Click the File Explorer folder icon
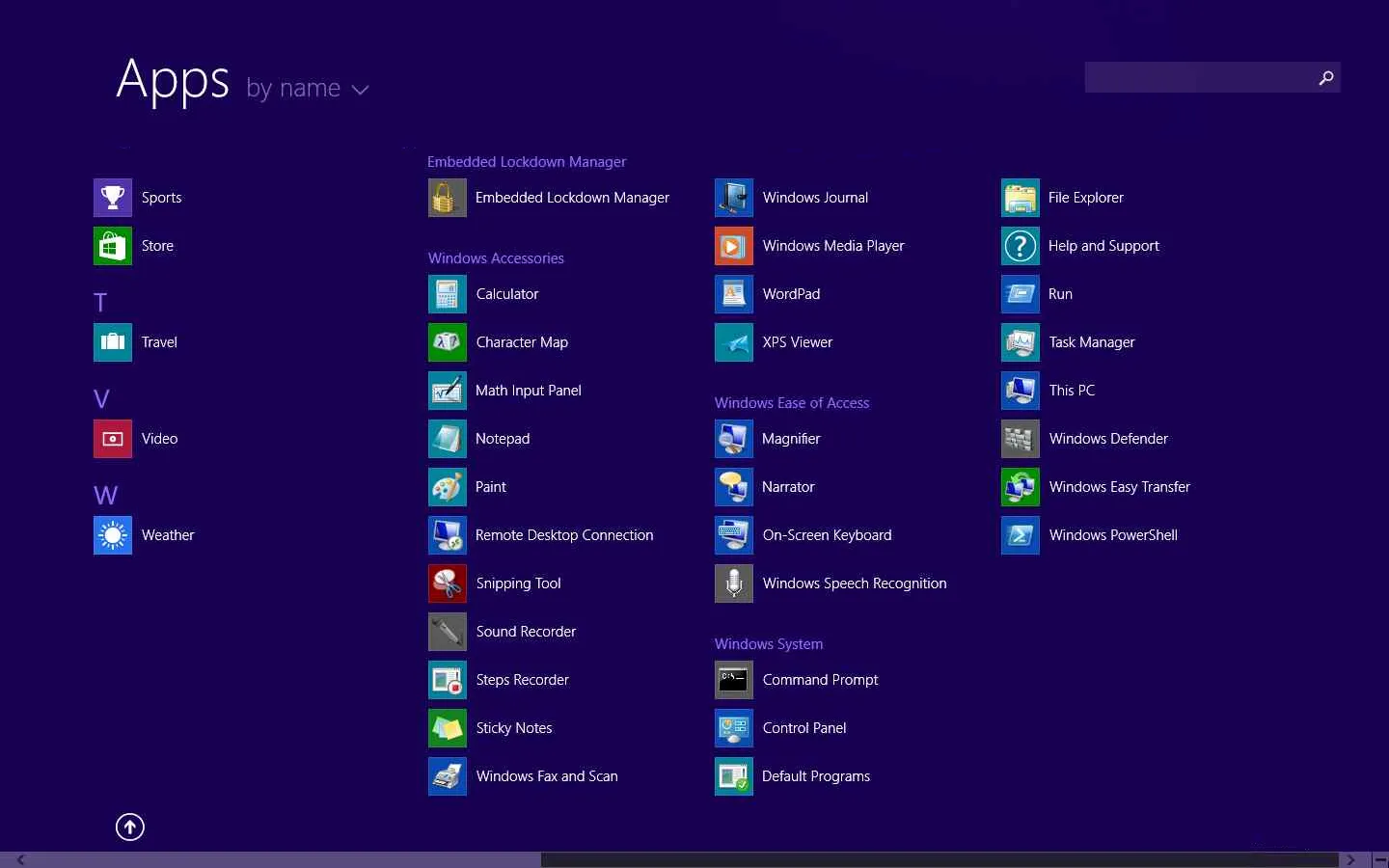The width and height of the screenshot is (1389, 868). coord(1021,198)
